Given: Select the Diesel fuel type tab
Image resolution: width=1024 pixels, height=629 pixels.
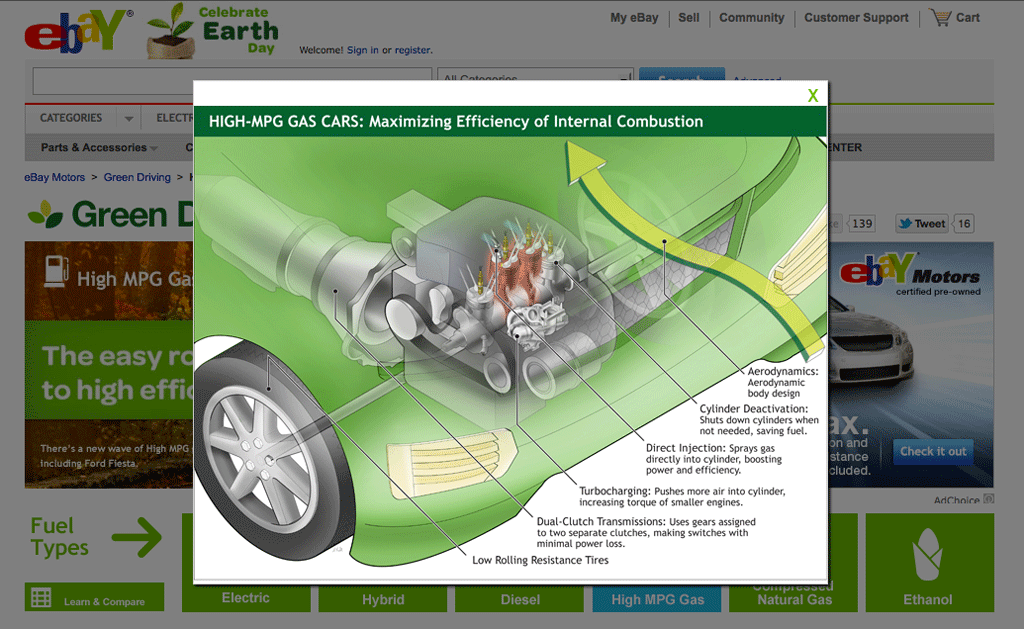Looking at the screenshot, I should point(520,599).
